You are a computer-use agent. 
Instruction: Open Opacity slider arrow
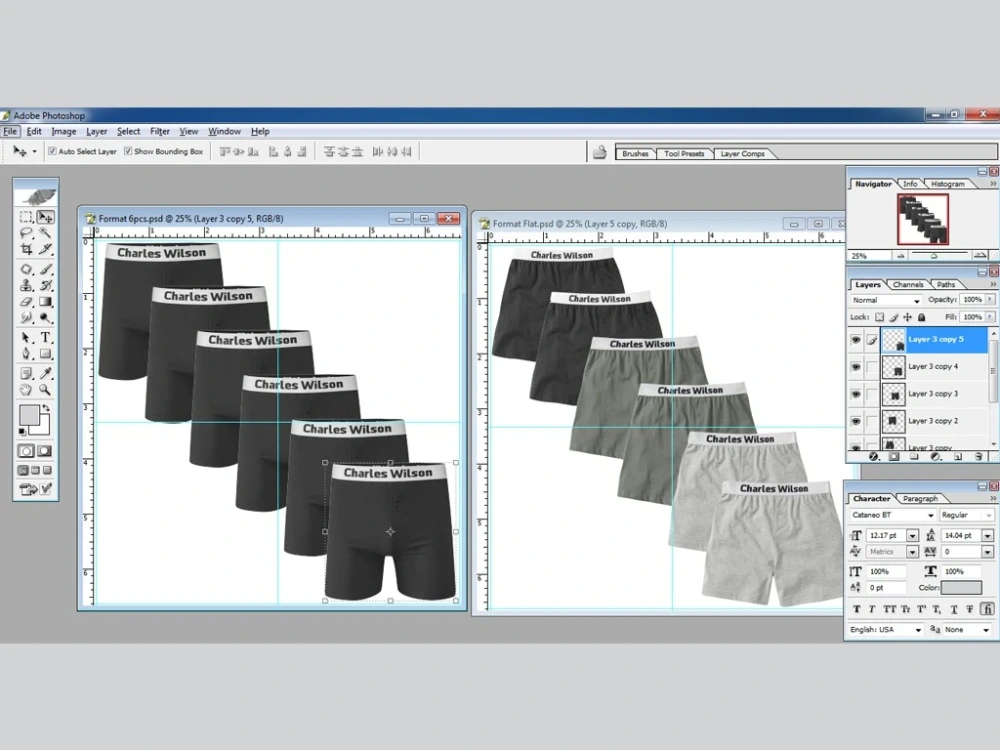pyautogui.click(x=990, y=299)
